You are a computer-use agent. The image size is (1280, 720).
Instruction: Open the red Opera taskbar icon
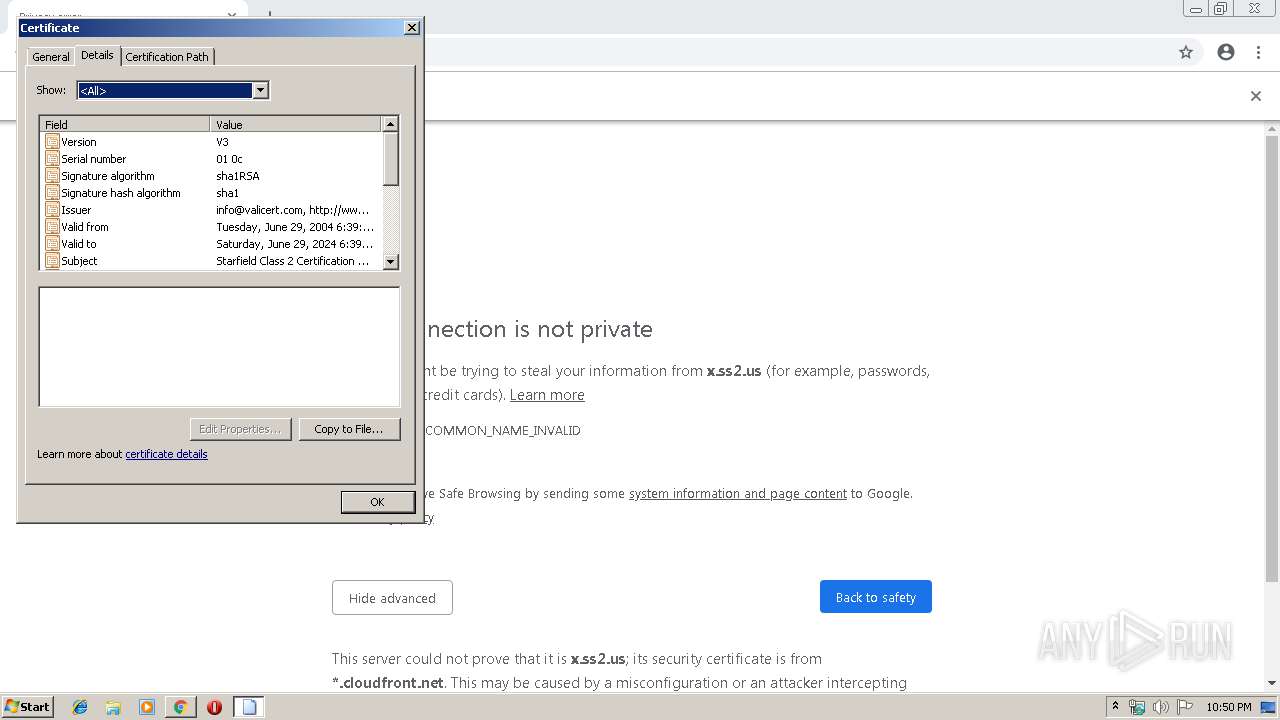click(x=214, y=707)
